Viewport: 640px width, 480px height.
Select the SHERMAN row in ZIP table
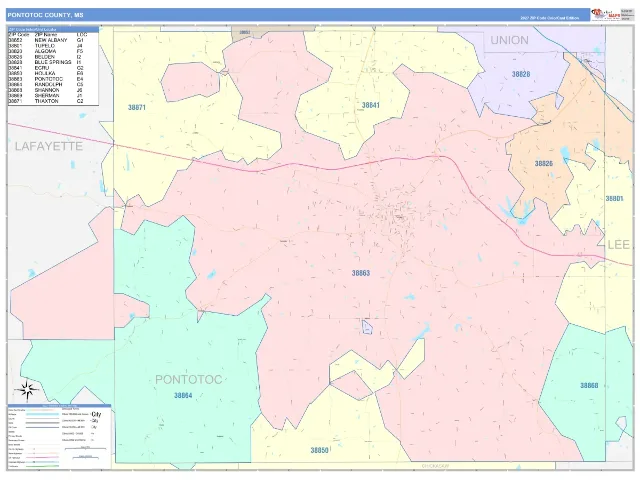click(x=48, y=96)
